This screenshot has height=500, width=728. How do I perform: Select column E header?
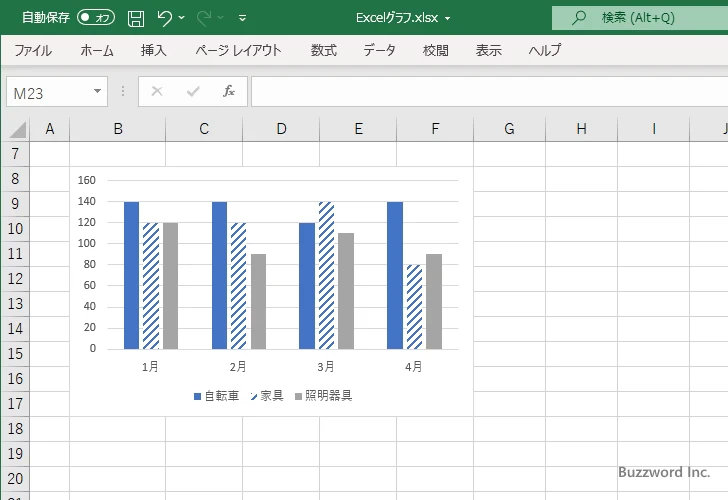358,129
